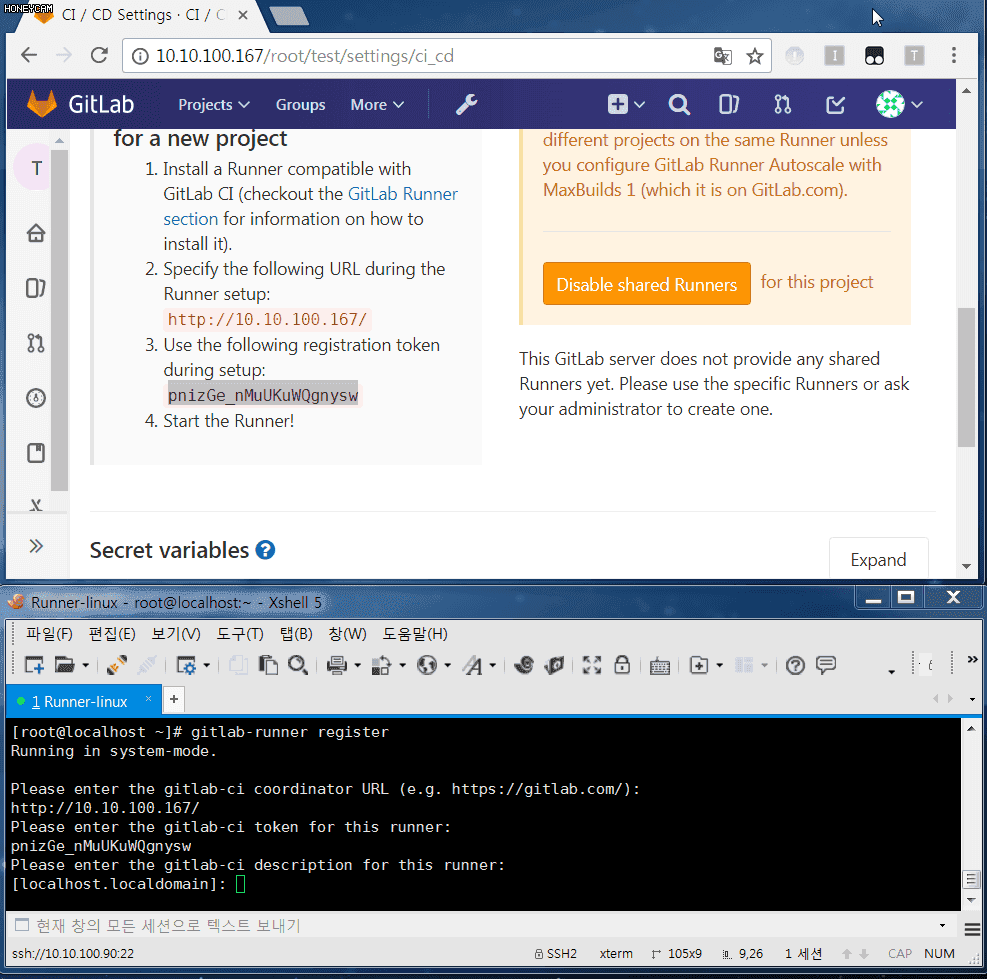Click the browser page vertical scrollbar thumb

966,376
